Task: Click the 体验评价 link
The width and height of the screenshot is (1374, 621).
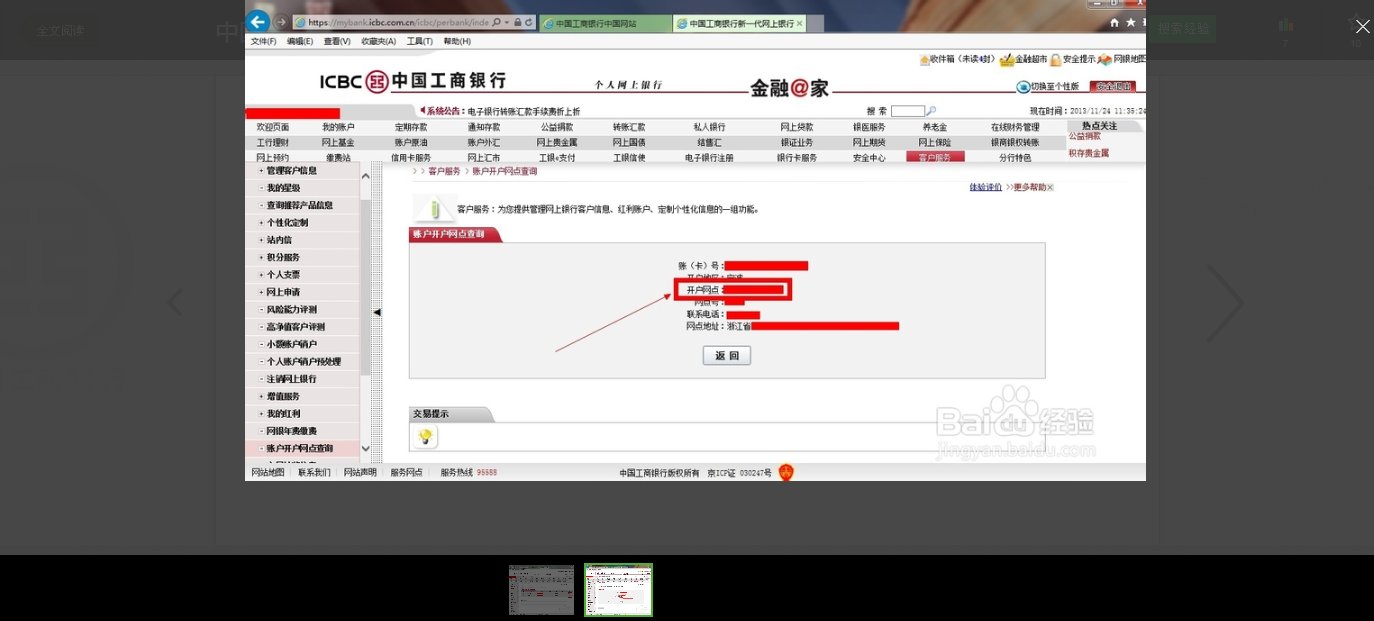Action: (x=985, y=187)
